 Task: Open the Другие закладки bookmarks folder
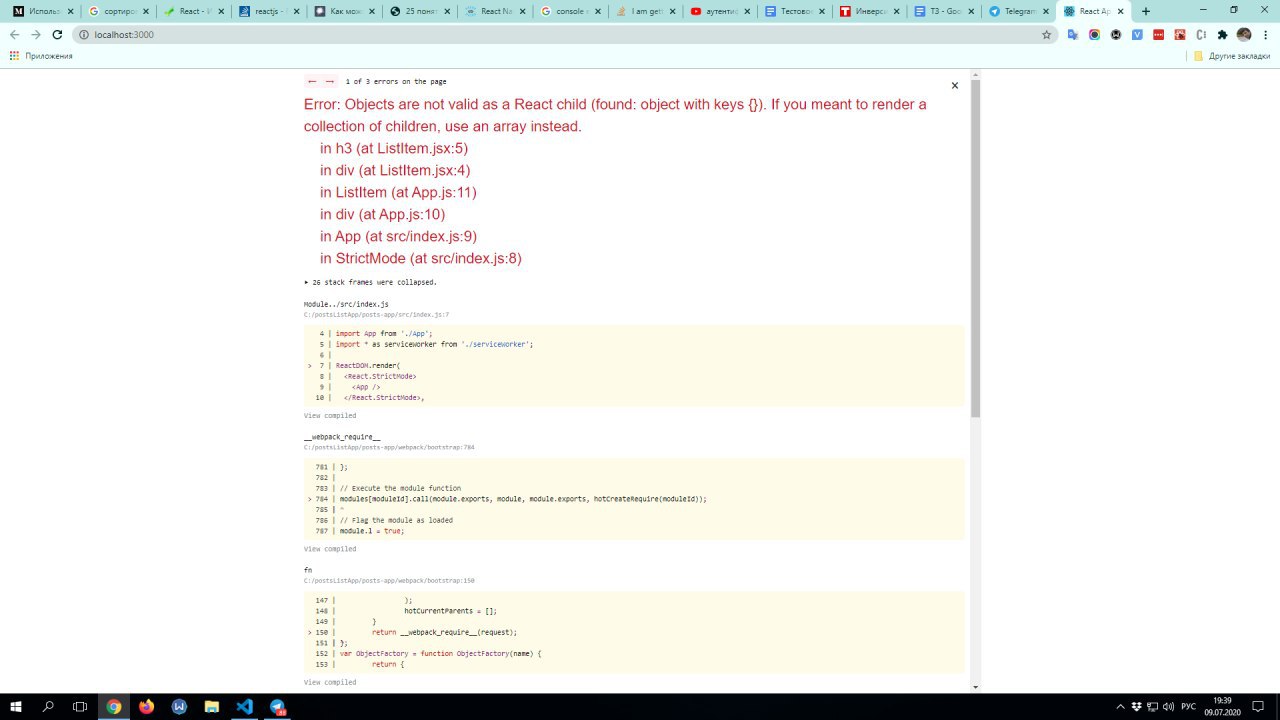point(1231,56)
